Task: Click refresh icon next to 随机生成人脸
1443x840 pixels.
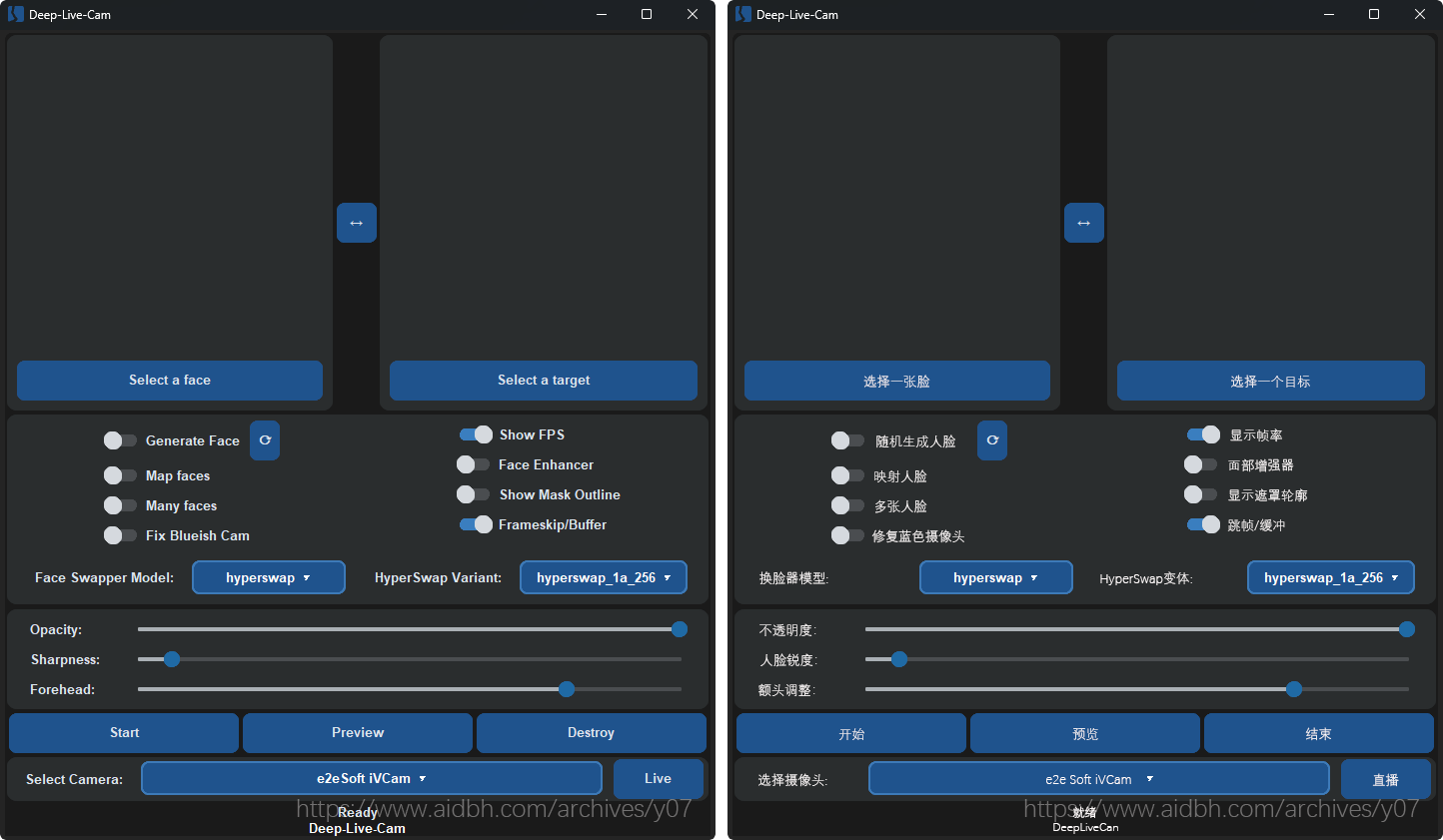Action: [x=992, y=440]
